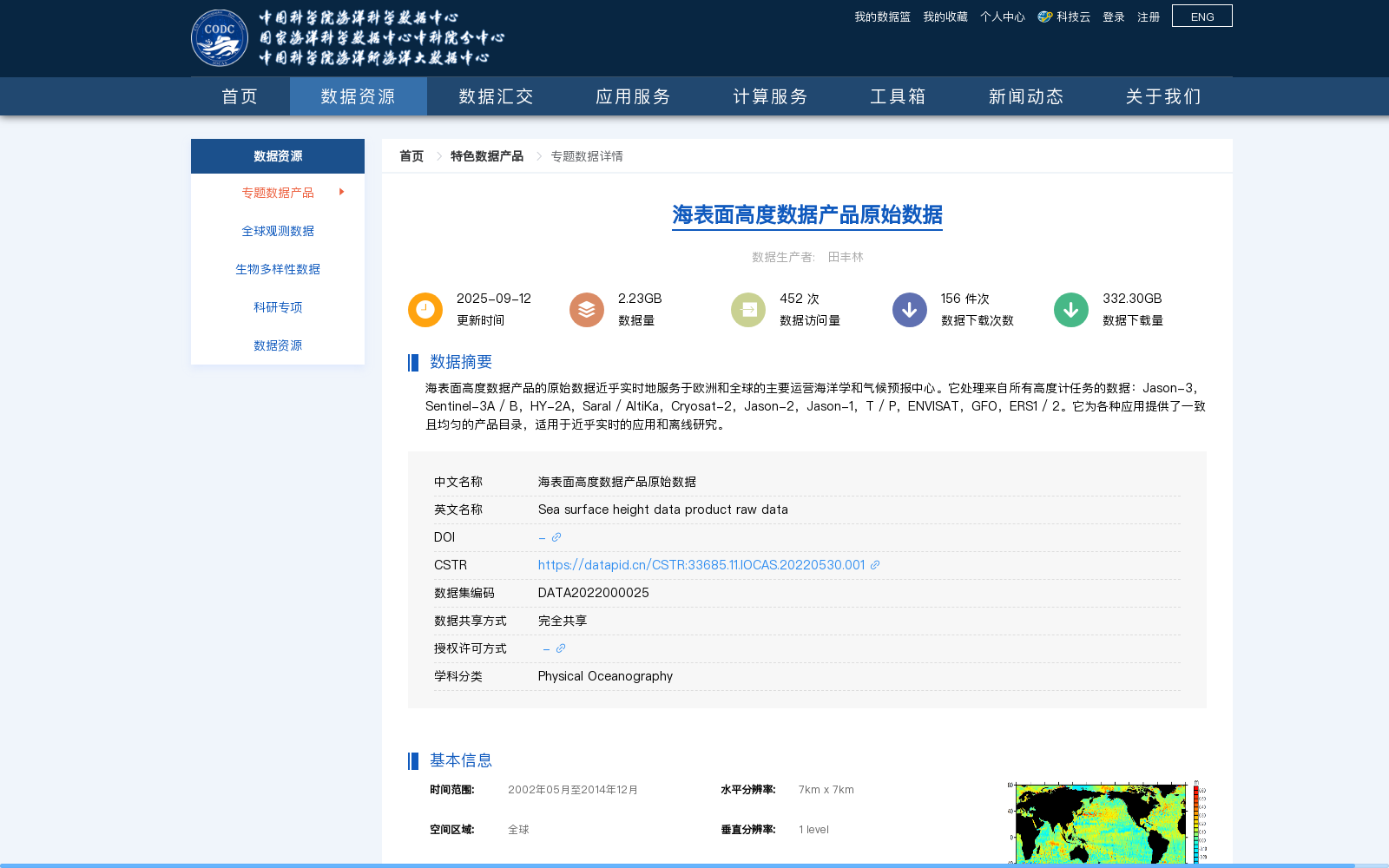Open 数据汇交 navigation tab

(x=496, y=96)
